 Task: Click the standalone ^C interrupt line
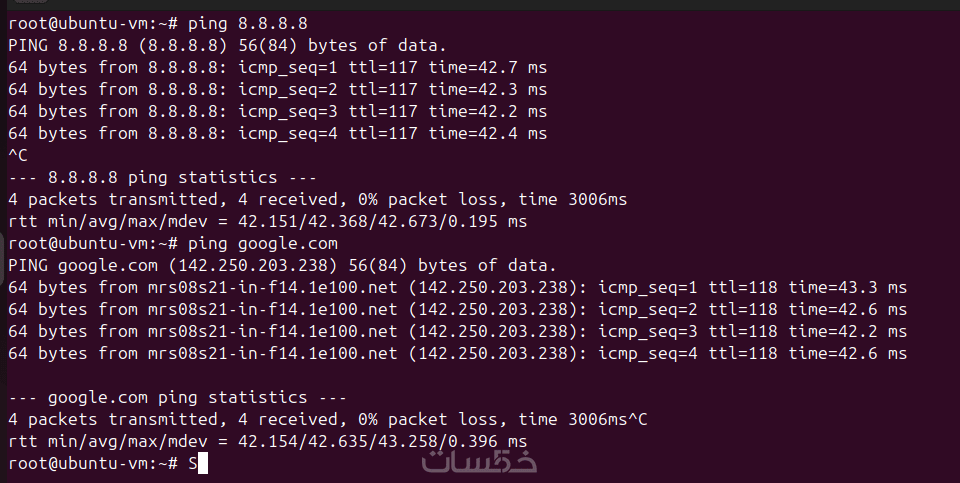tap(17, 155)
